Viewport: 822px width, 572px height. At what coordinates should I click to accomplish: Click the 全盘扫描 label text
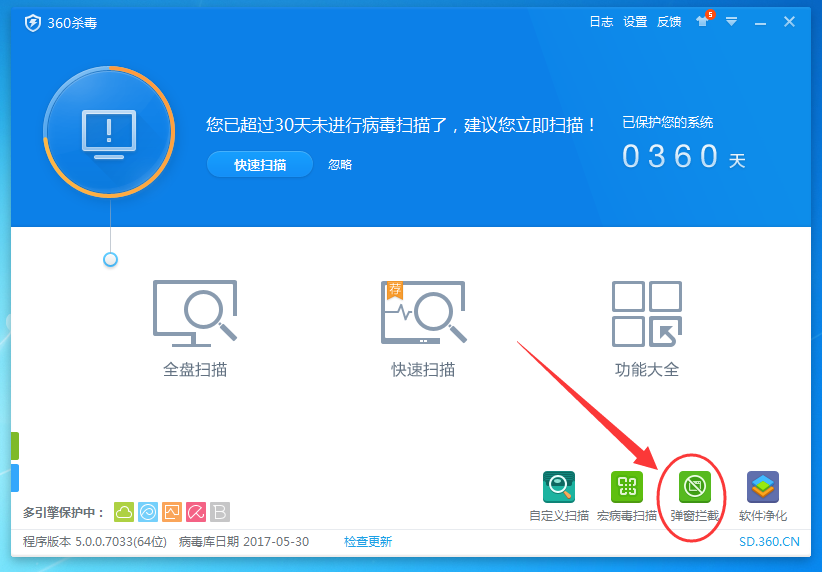click(195, 370)
